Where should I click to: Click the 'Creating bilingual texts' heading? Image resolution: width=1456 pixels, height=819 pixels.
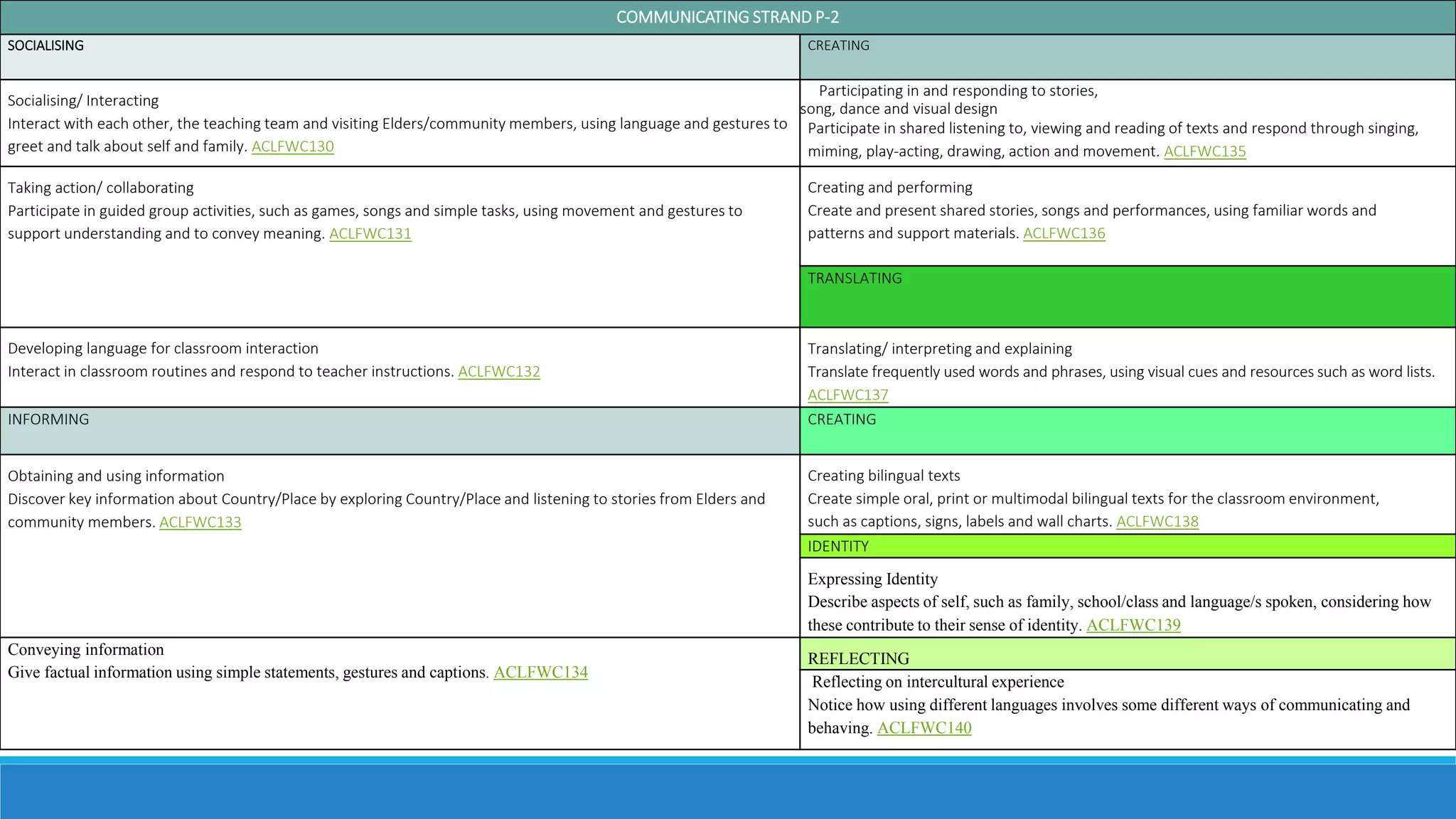(x=883, y=476)
